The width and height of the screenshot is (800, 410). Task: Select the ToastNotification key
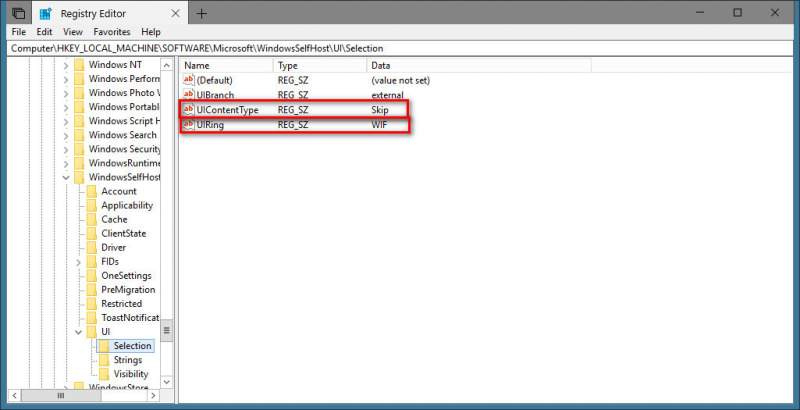pos(130,317)
